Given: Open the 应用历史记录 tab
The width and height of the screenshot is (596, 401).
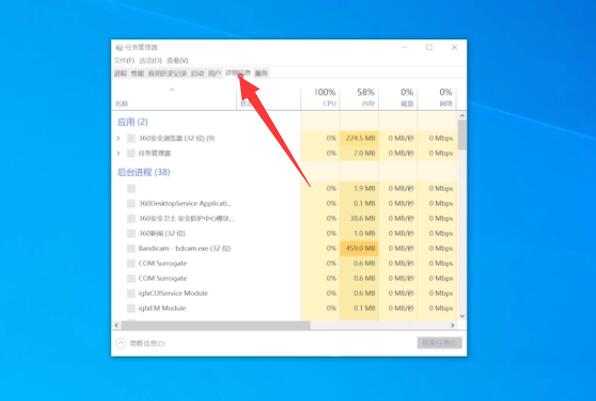Looking at the screenshot, I should [167, 73].
